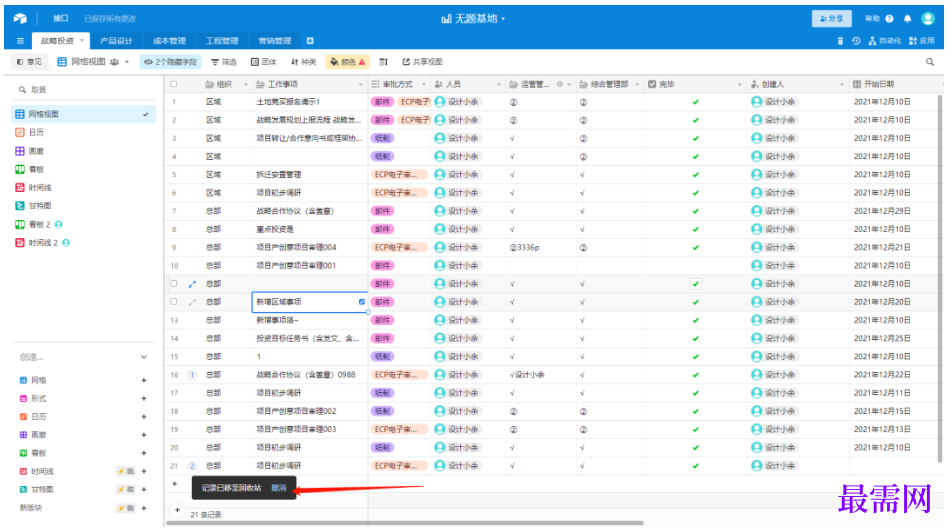Viewport: 950px width, 530px height.
Task: Open the hamburger table list icon
Action: (21, 41)
